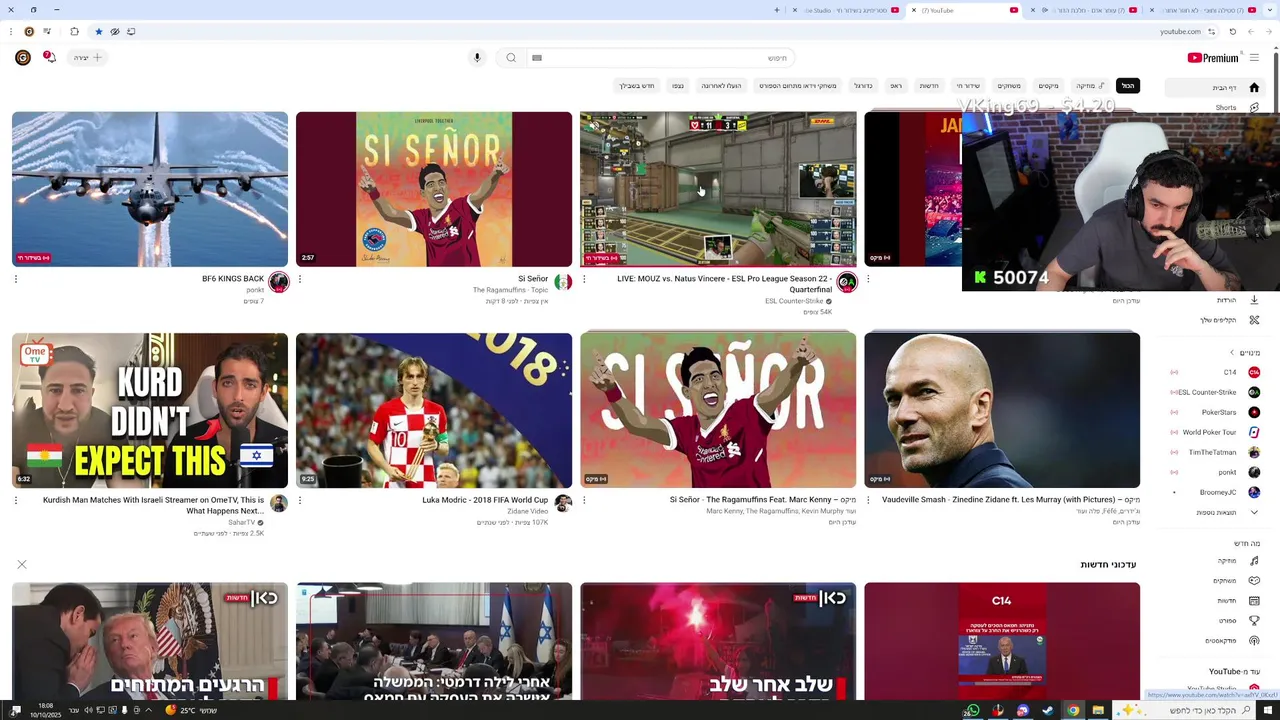
Task: Click the search magnifier button
Action: pos(511,57)
